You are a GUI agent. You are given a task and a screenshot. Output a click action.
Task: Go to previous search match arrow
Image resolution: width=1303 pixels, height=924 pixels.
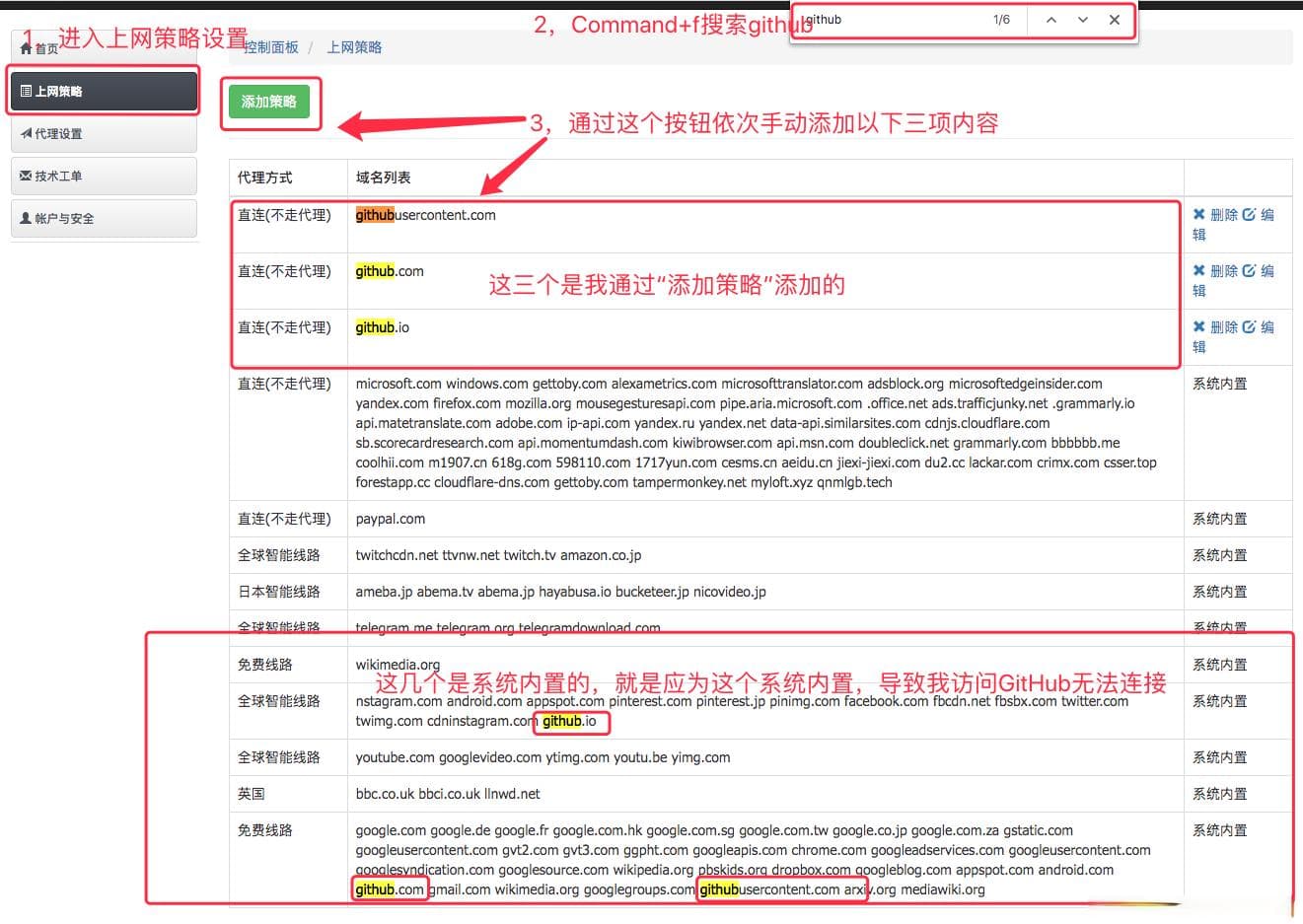pyautogui.click(x=1051, y=20)
